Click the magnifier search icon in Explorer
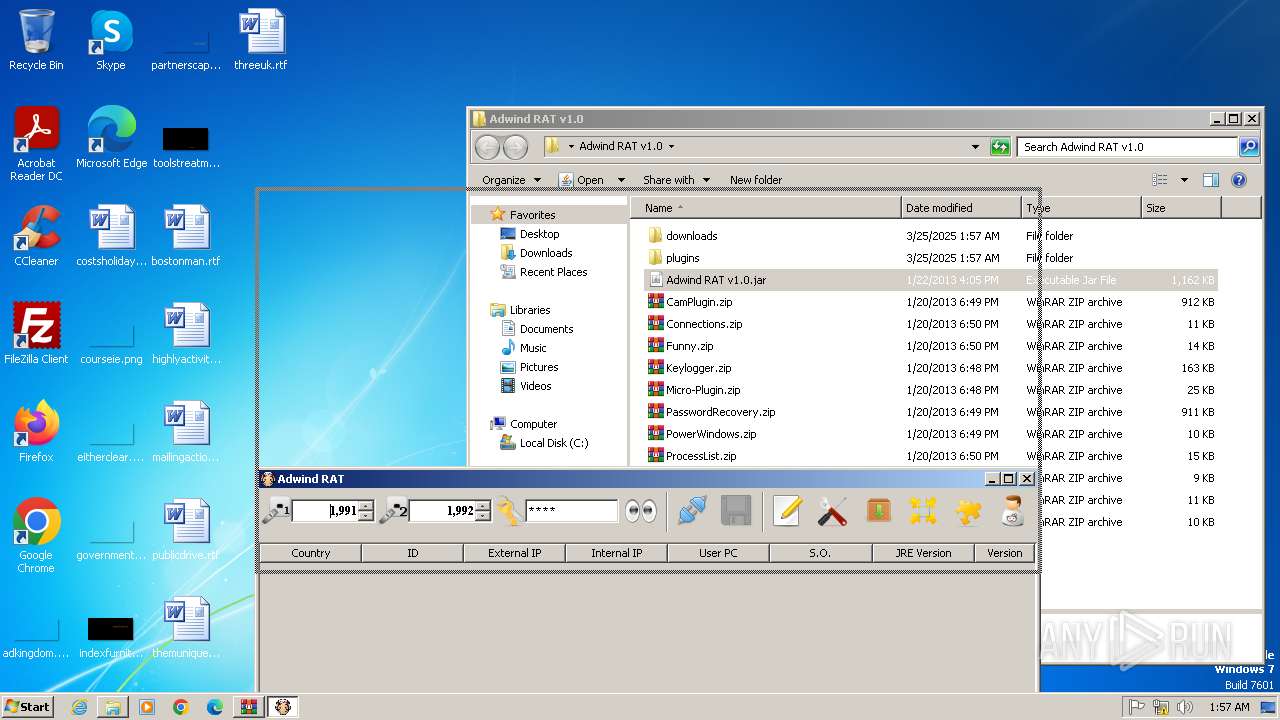Screen dimensions: 1280x720 (x=1249, y=147)
